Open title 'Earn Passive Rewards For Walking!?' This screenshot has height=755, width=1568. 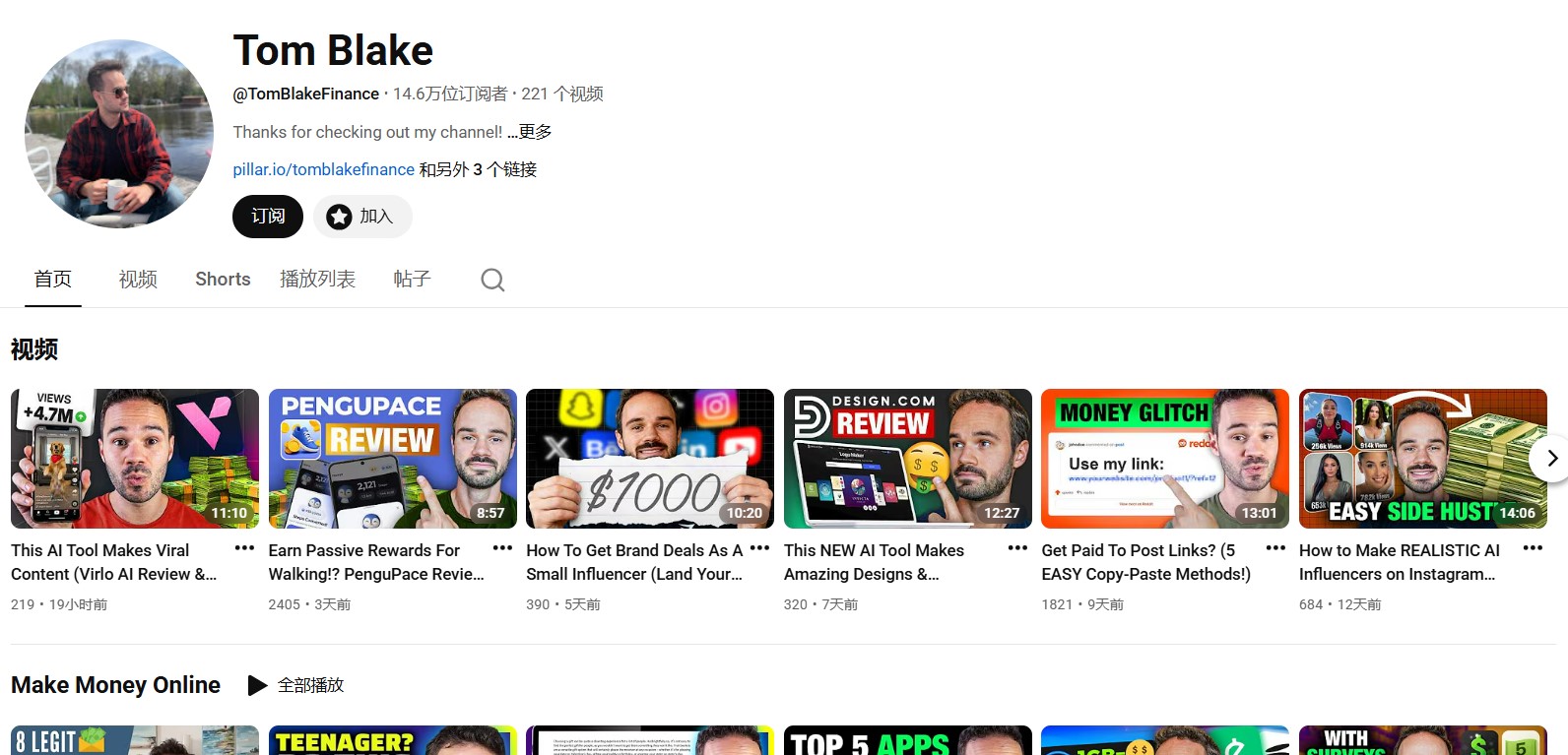(376, 562)
